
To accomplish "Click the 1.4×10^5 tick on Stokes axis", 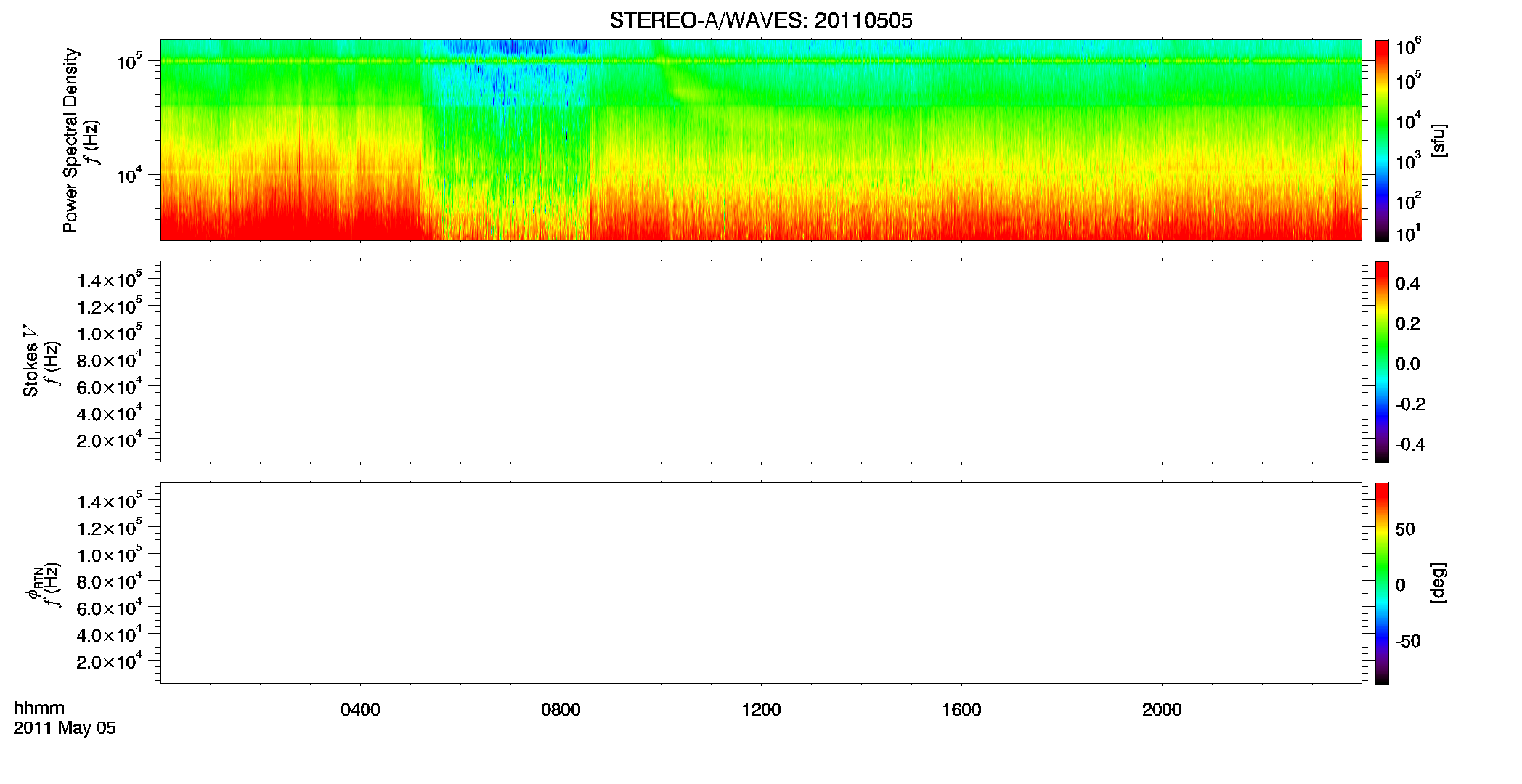I will (x=110, y=279).
